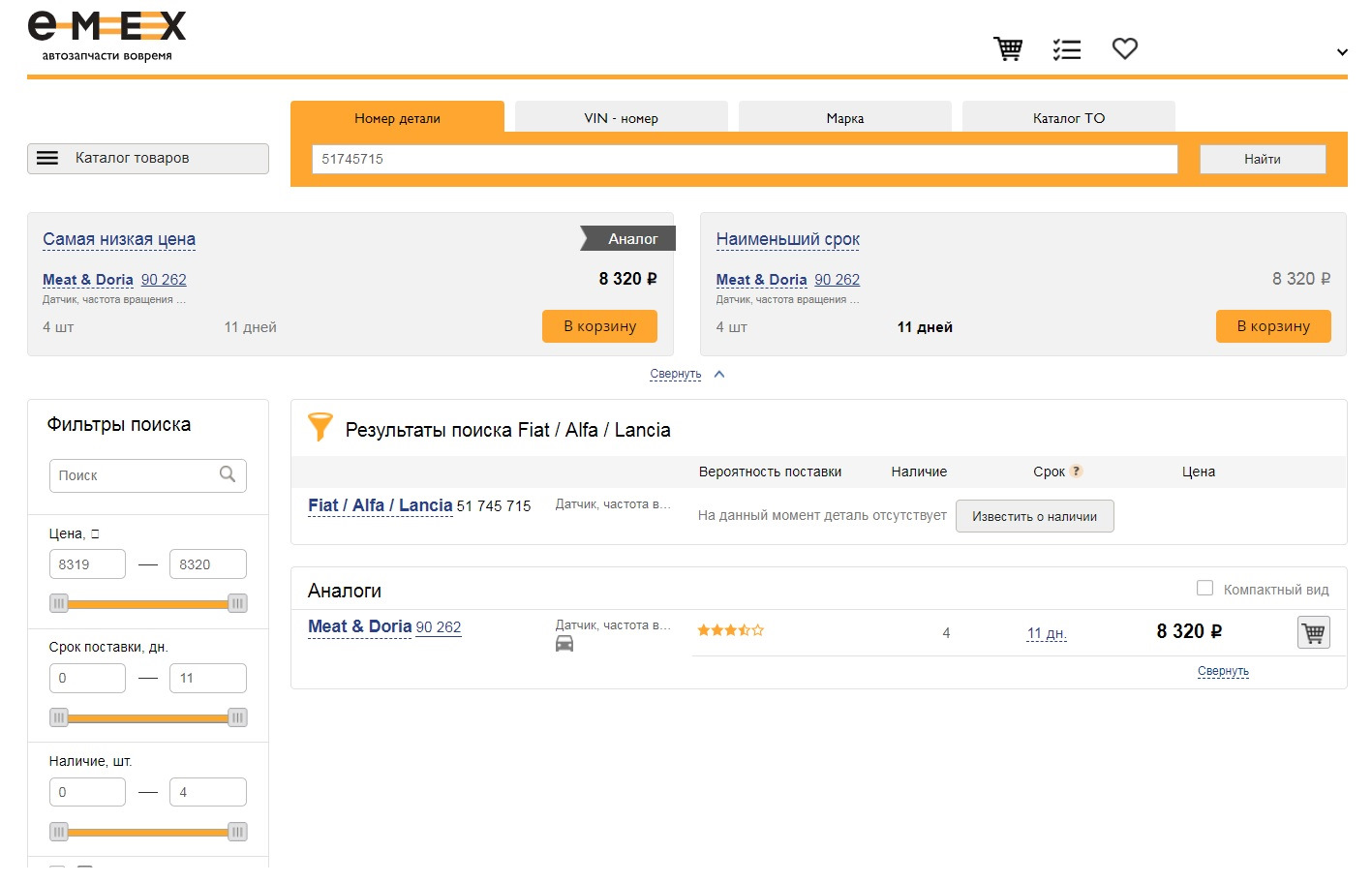
Task: Open the Каталог товаров menu
Action: tap(148, 159)
